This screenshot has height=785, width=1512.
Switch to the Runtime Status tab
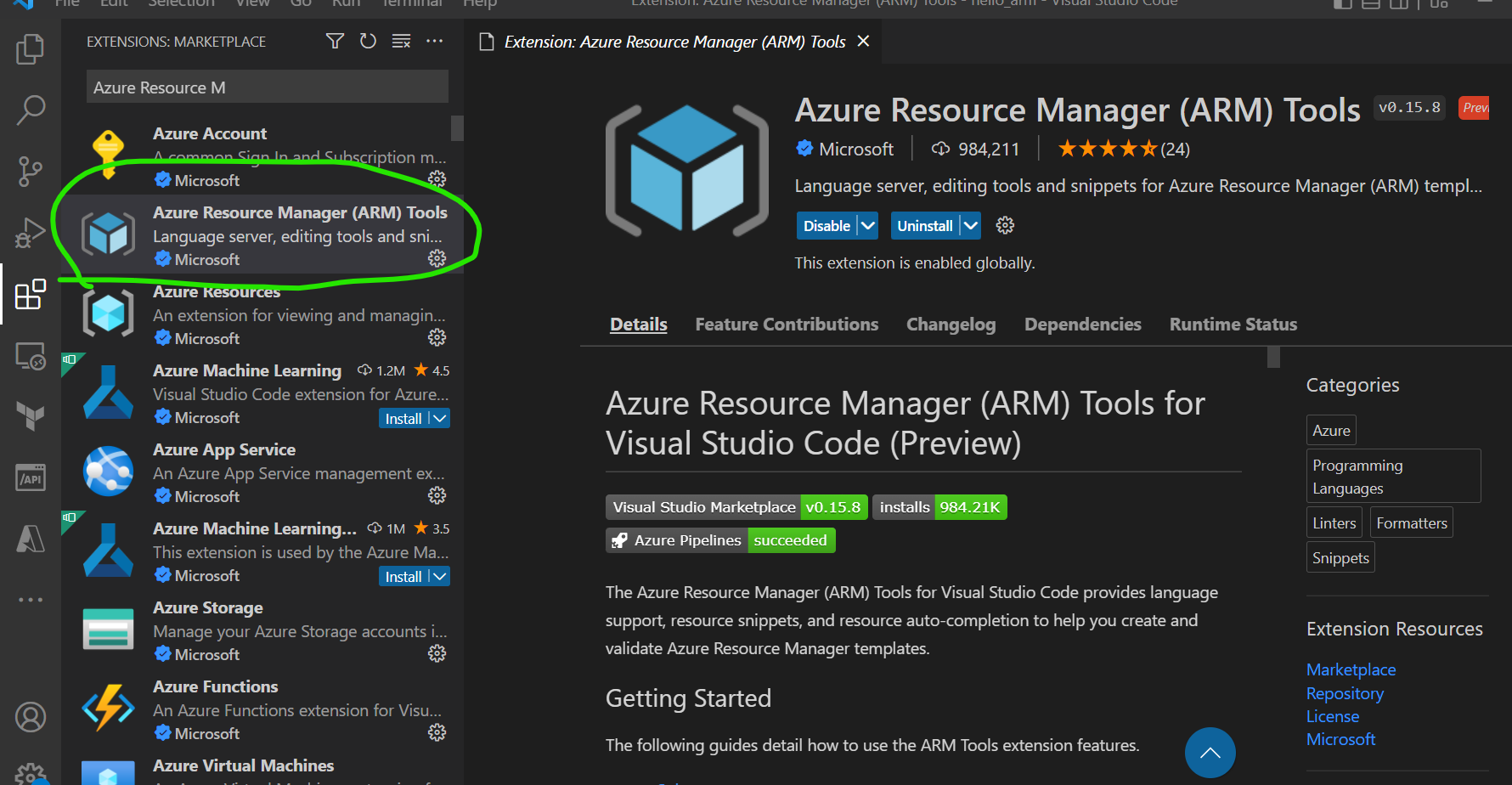click(x=1233, y=325)
